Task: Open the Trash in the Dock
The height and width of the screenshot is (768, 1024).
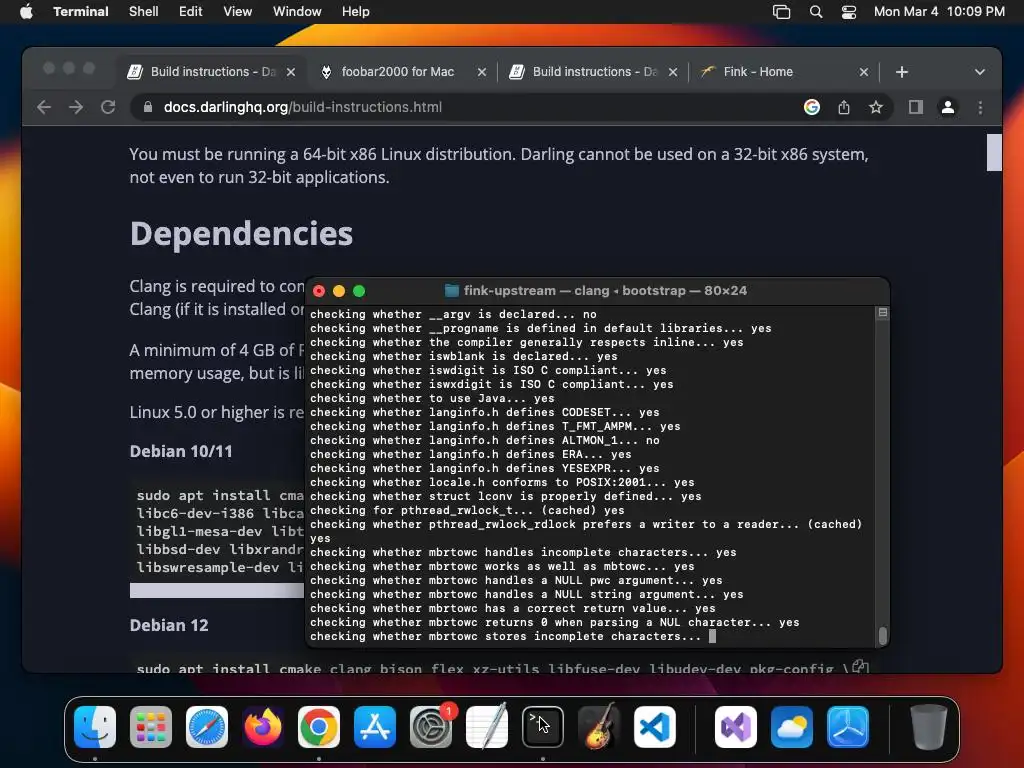Action: click(x=929, y=727)
